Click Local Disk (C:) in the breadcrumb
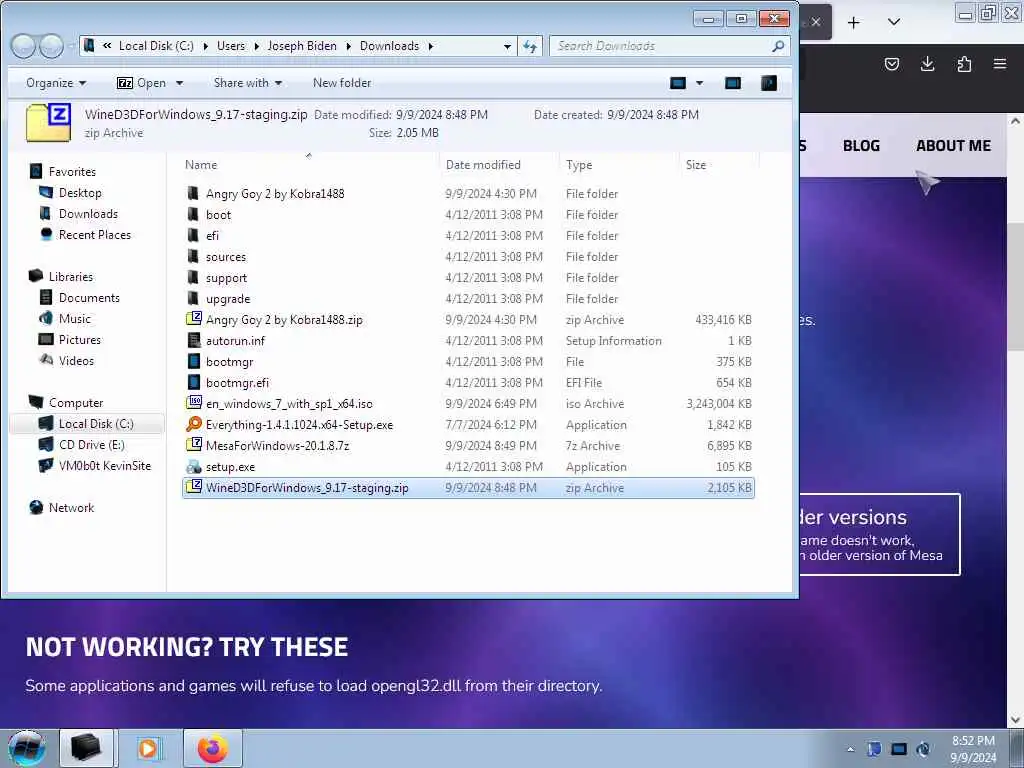The width and height of the screenshot is (1024, 768). (x=156, y=46)
